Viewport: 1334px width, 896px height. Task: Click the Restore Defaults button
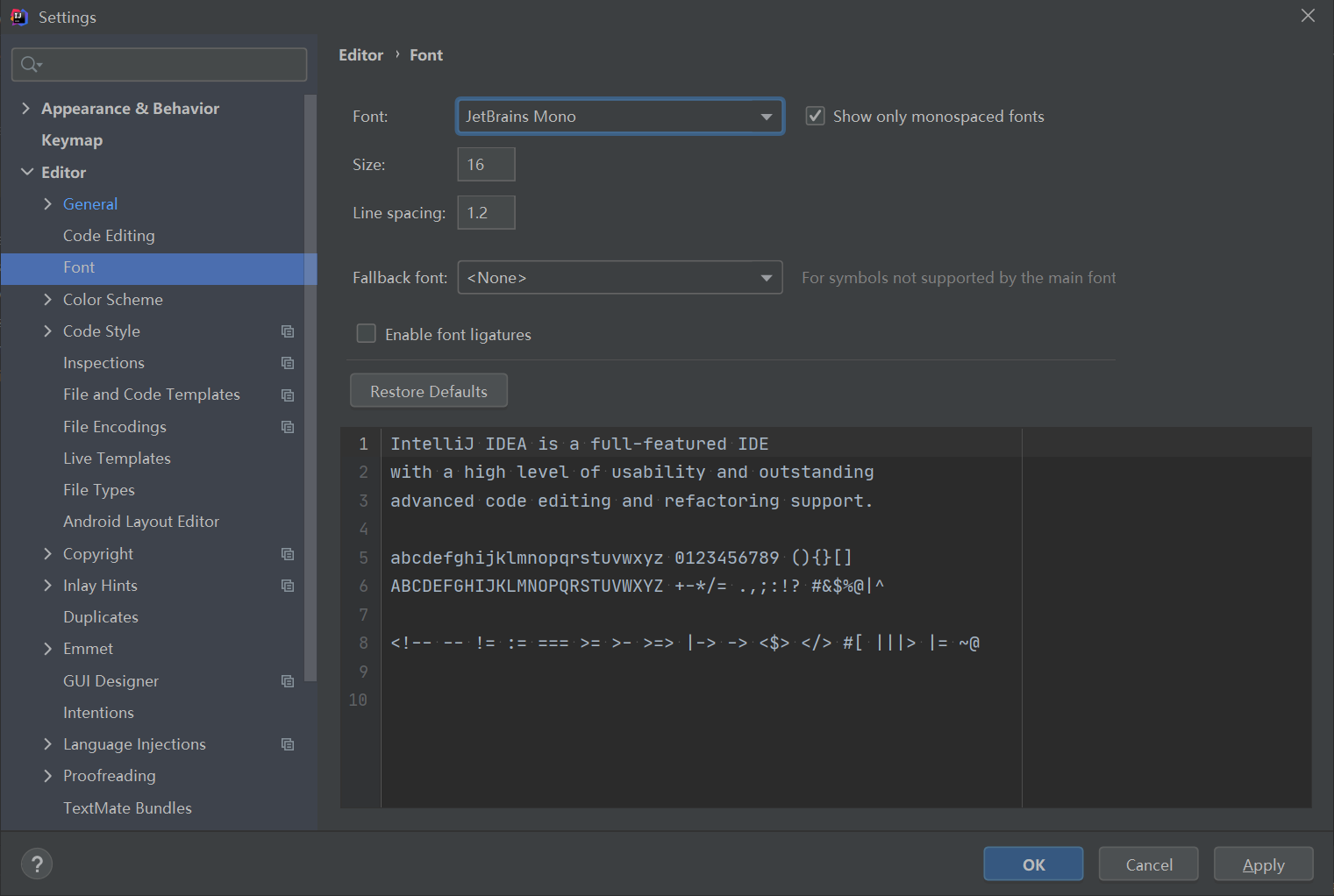point(428,390)
